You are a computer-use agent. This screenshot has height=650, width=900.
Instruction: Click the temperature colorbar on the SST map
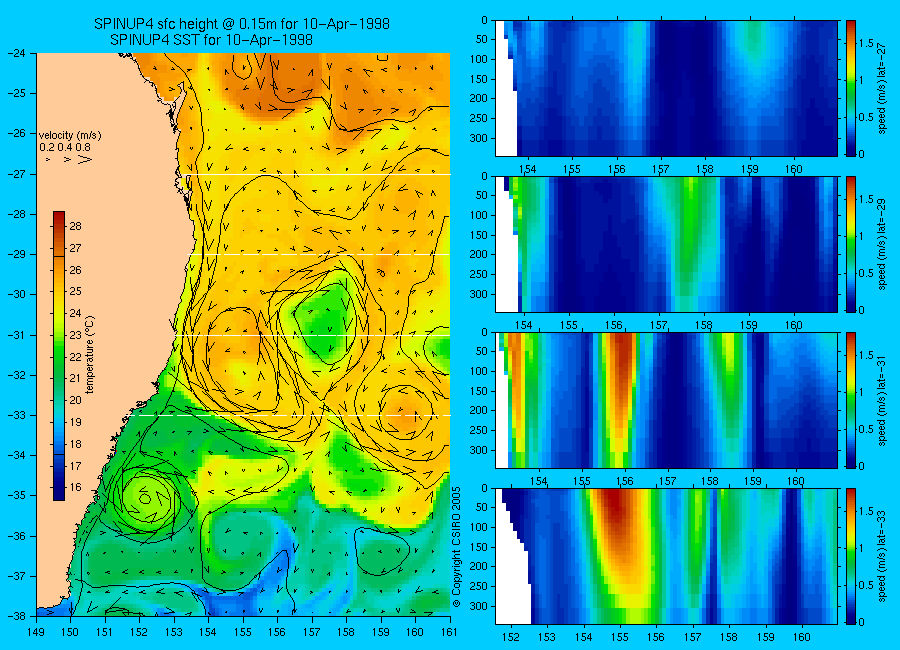tap(59, 355)
